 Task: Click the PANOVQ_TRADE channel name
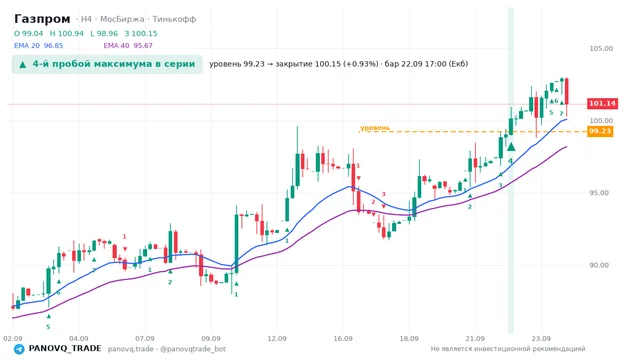65,349
